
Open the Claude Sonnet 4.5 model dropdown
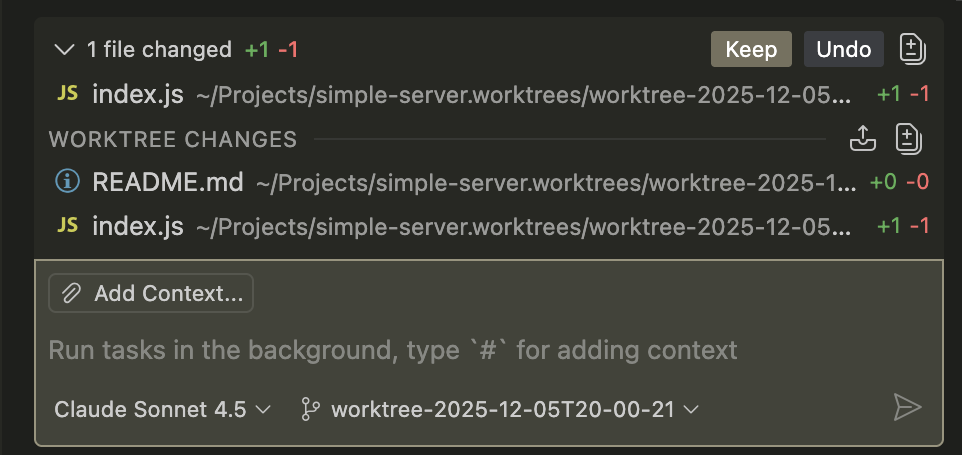point(162,409)
